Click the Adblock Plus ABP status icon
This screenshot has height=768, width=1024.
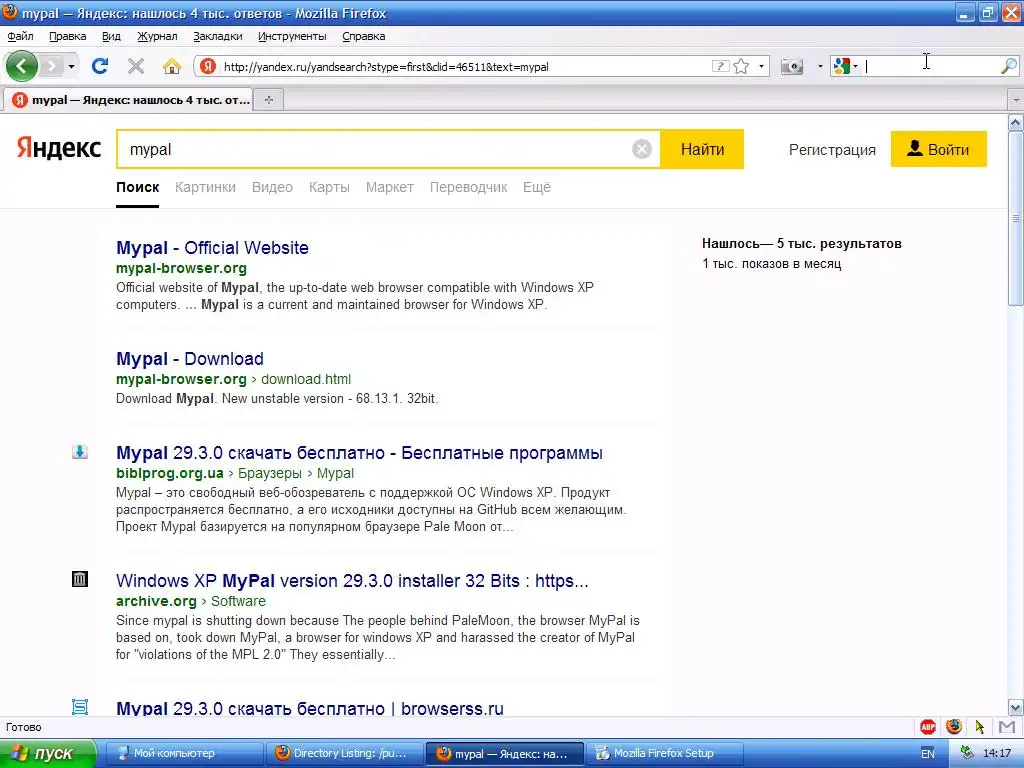click(928, 727)
